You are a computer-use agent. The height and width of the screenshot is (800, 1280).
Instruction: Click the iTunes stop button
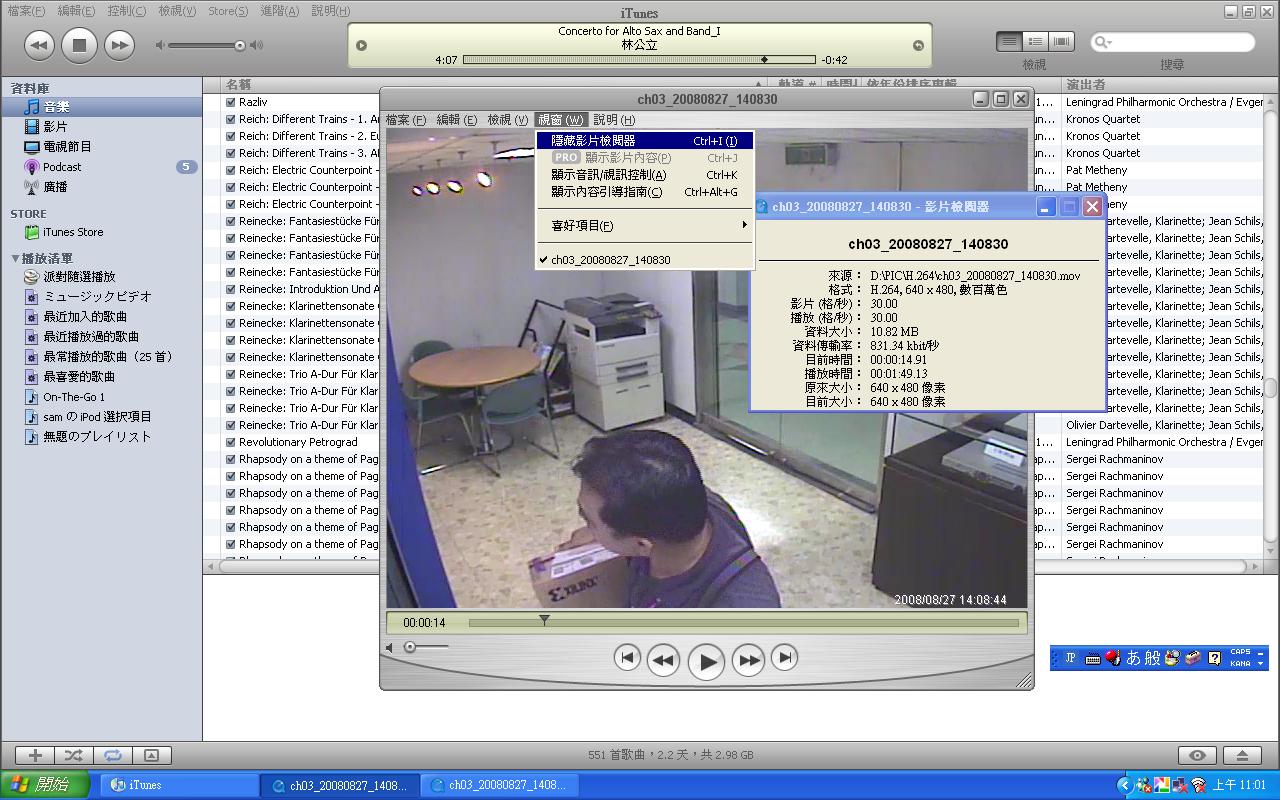pyautogui.click(x=79, y=44)
